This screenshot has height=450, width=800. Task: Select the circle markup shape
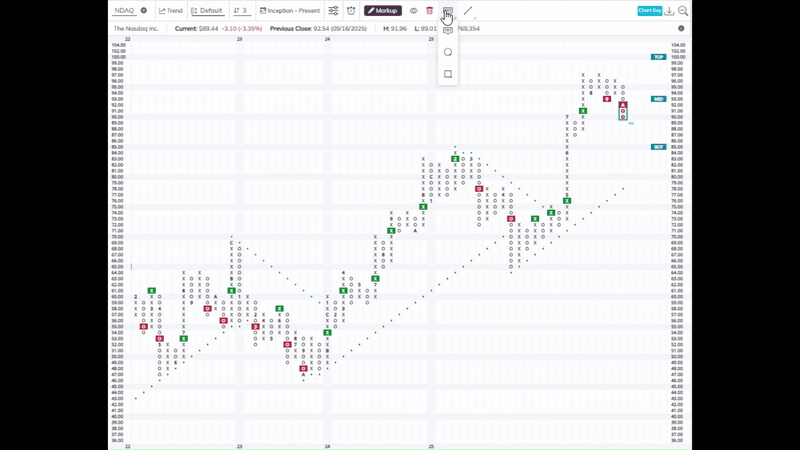(447, 52)
